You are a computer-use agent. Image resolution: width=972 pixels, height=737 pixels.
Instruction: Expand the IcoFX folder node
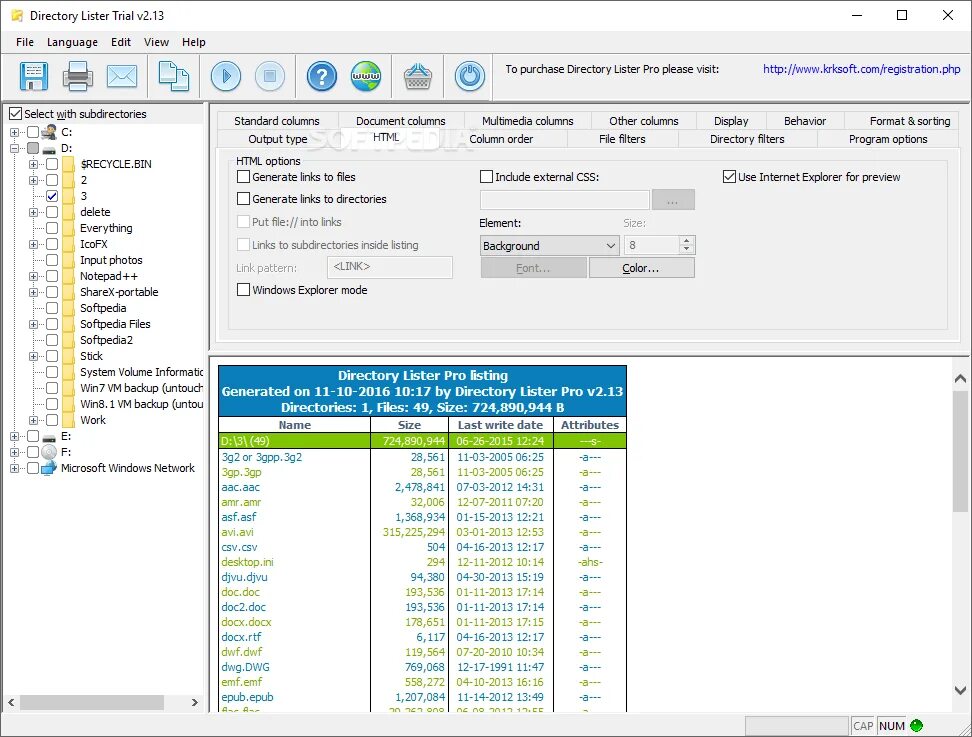click(33, 244)
